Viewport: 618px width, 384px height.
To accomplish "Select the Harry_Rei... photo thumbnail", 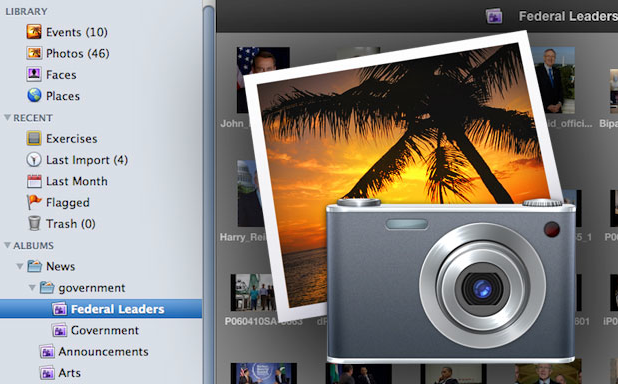I will 250,193.
